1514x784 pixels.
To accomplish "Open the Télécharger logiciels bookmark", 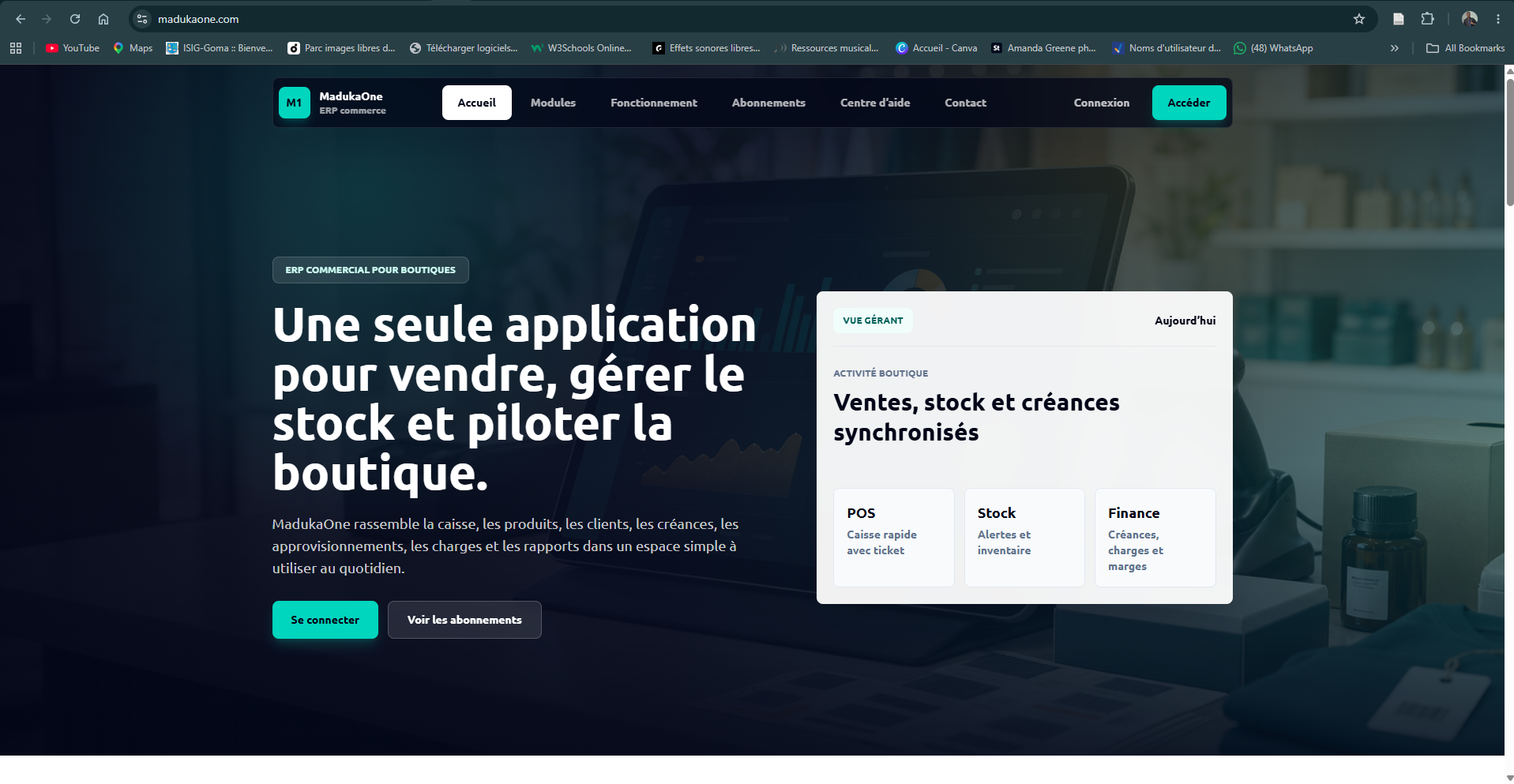I will [x=464, y=48].
